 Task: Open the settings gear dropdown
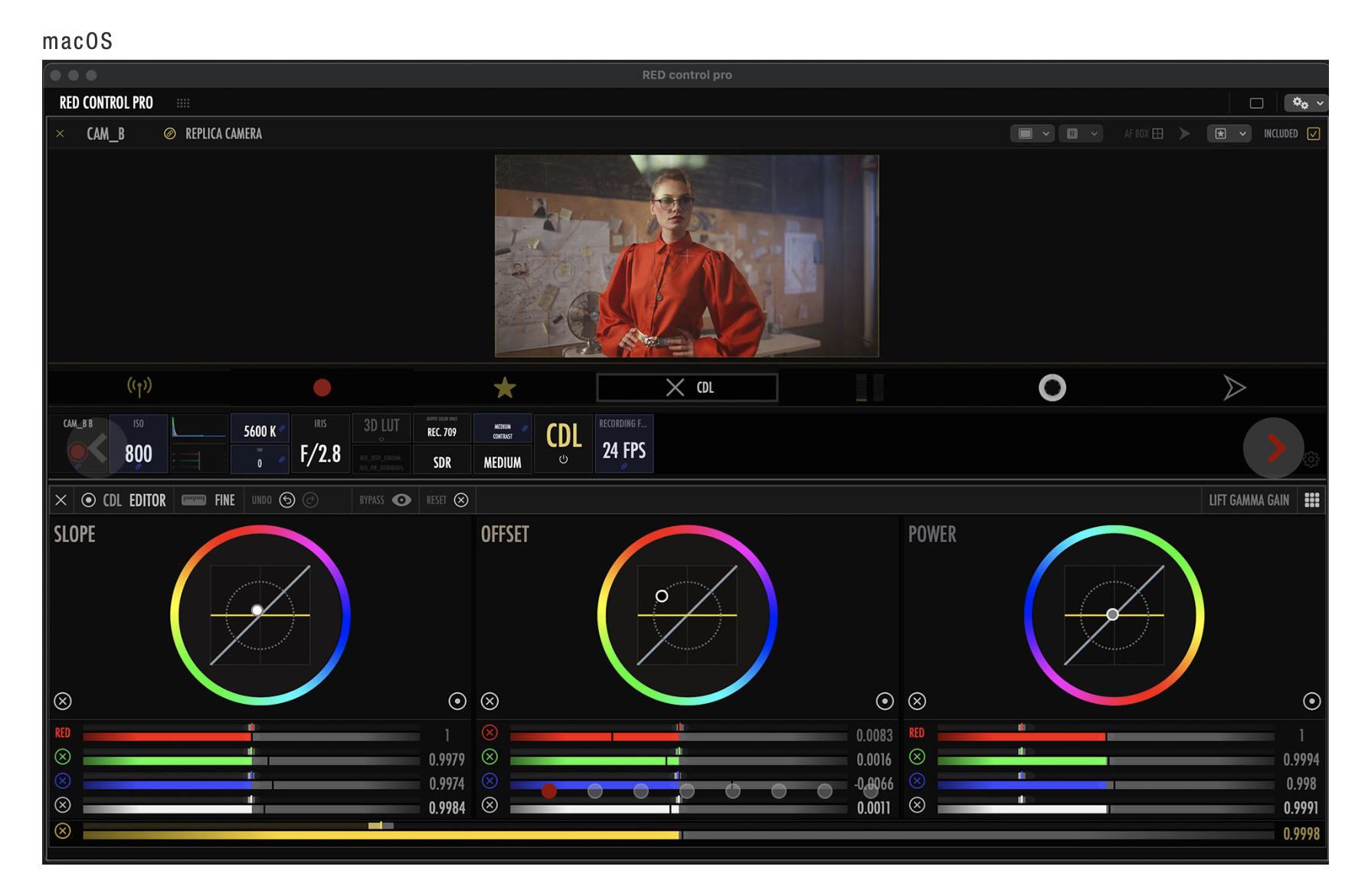pos(1307,103)
